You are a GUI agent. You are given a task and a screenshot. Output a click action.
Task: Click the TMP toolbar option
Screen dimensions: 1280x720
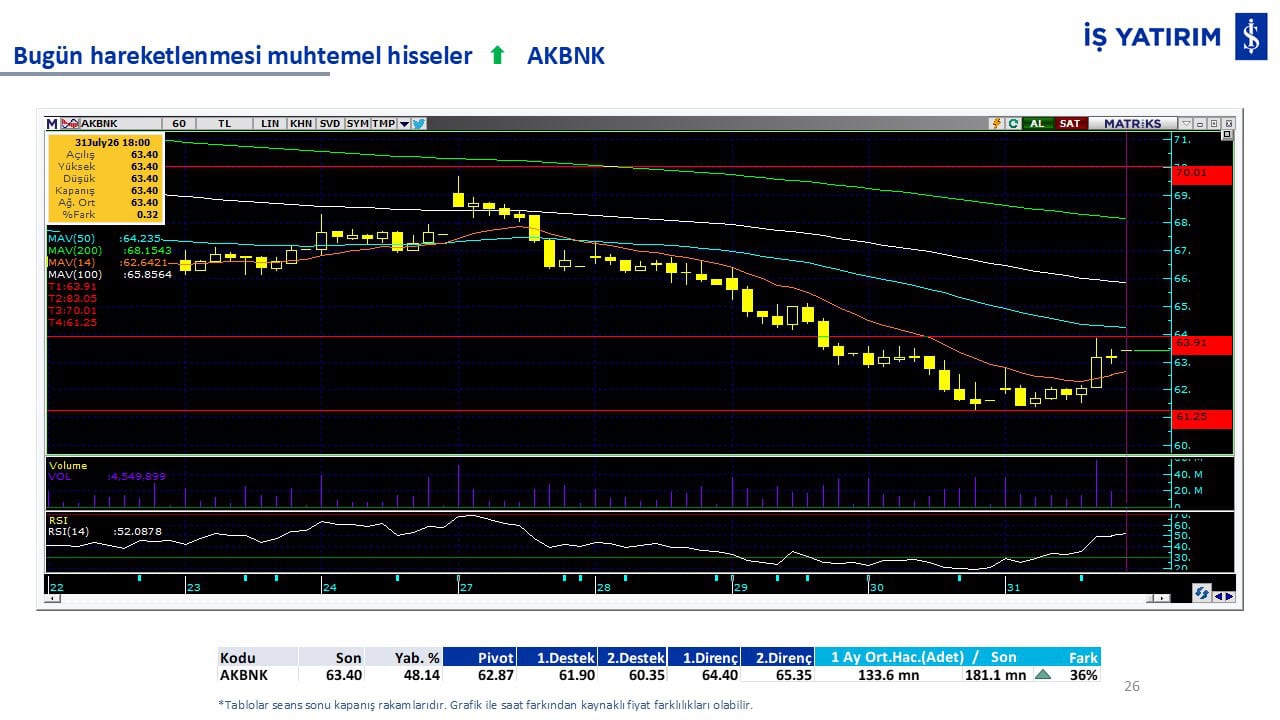(384, 124)
